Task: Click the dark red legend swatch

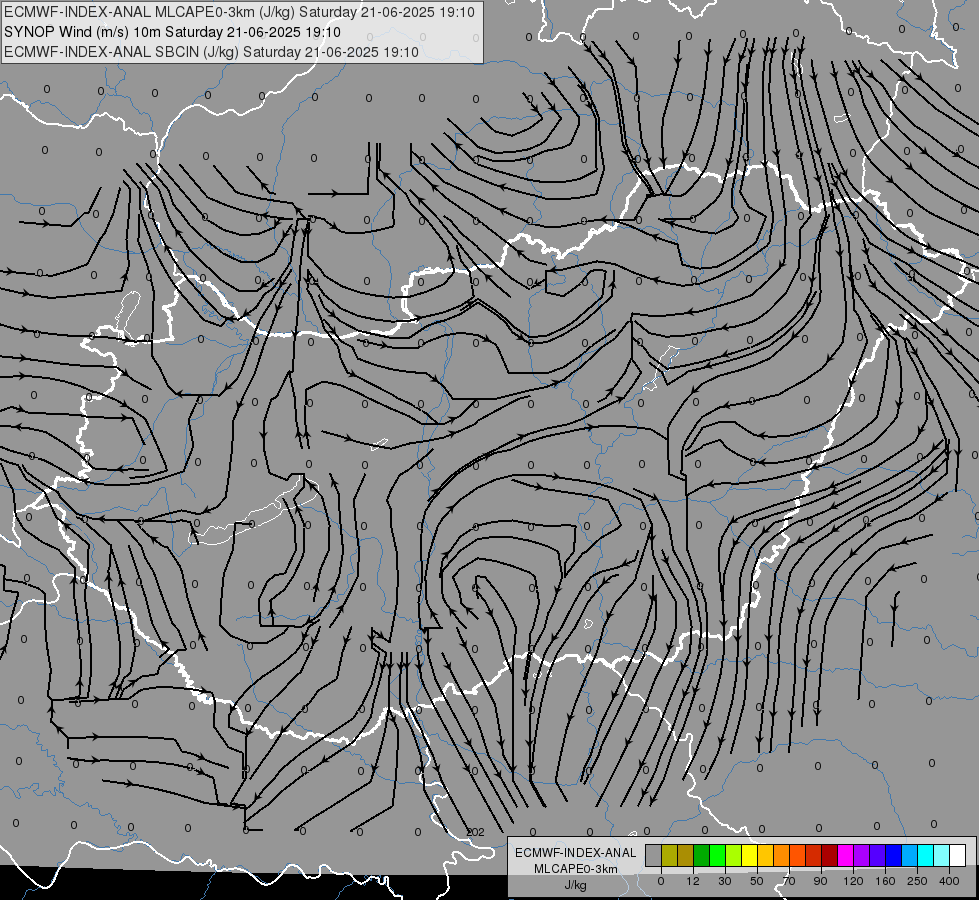Action: coord(829,856)
